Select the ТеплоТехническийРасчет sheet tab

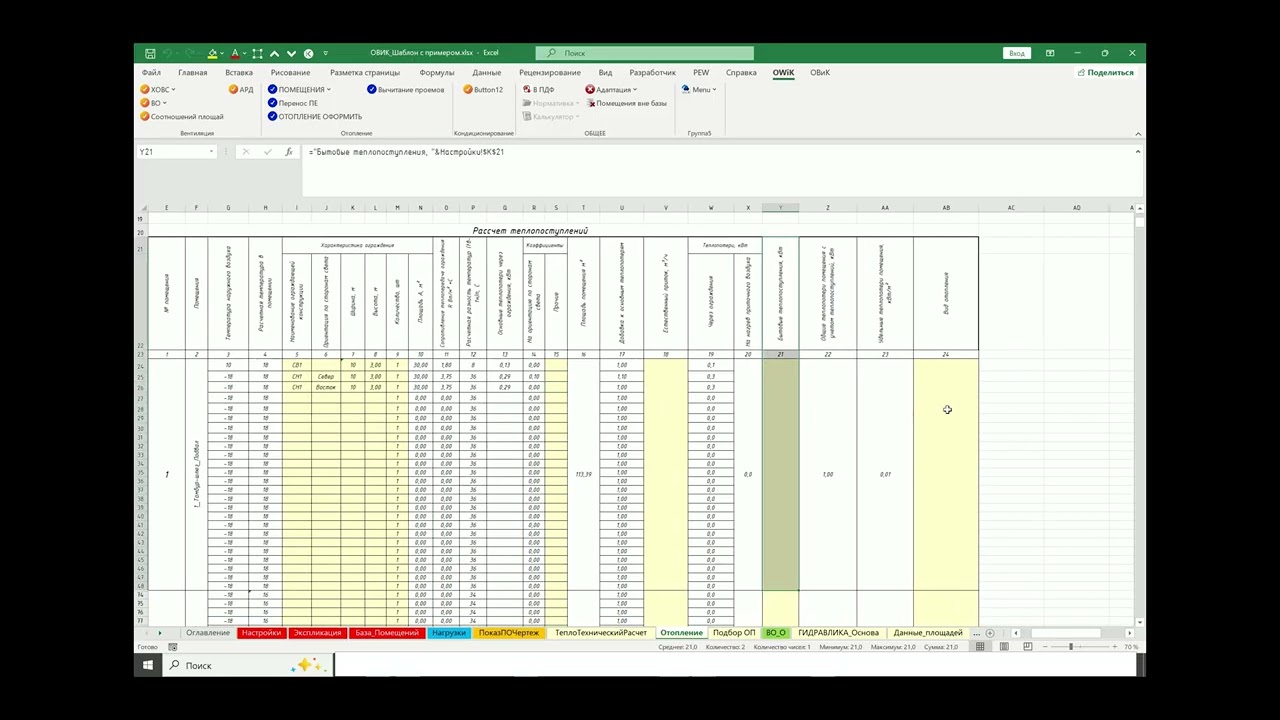601,633
